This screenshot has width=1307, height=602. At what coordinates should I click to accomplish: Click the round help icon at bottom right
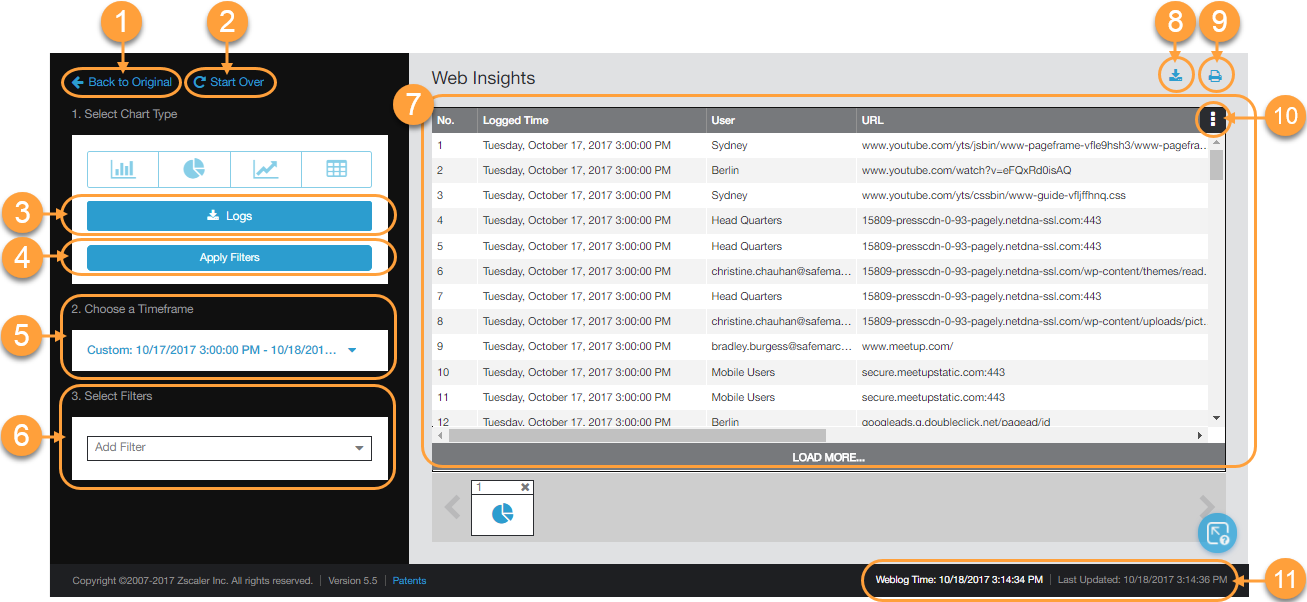tap(1217, 533)
